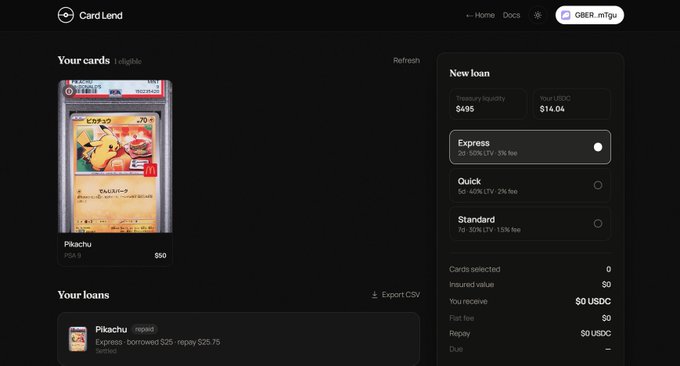The width and height of the screenshot is (680, 366).
Task: Select the Quick loan option
Action: (x=530, y=185)
